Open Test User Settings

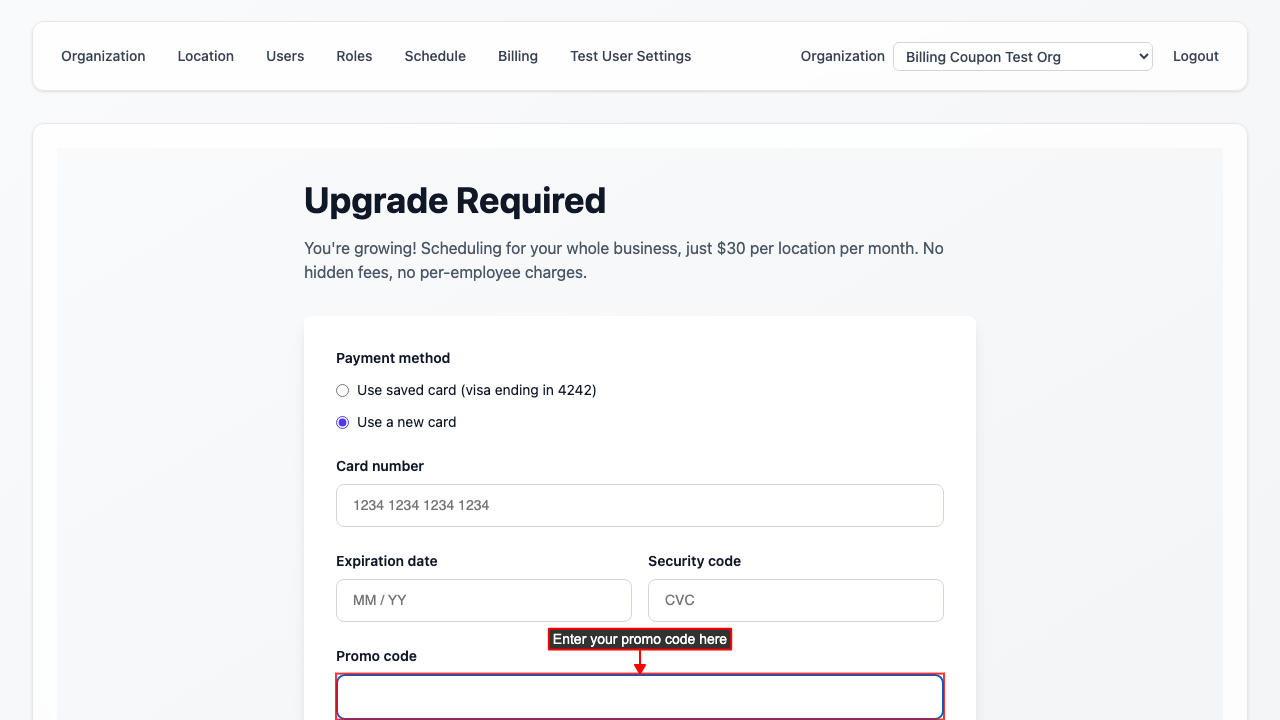(x=630, y=56)
